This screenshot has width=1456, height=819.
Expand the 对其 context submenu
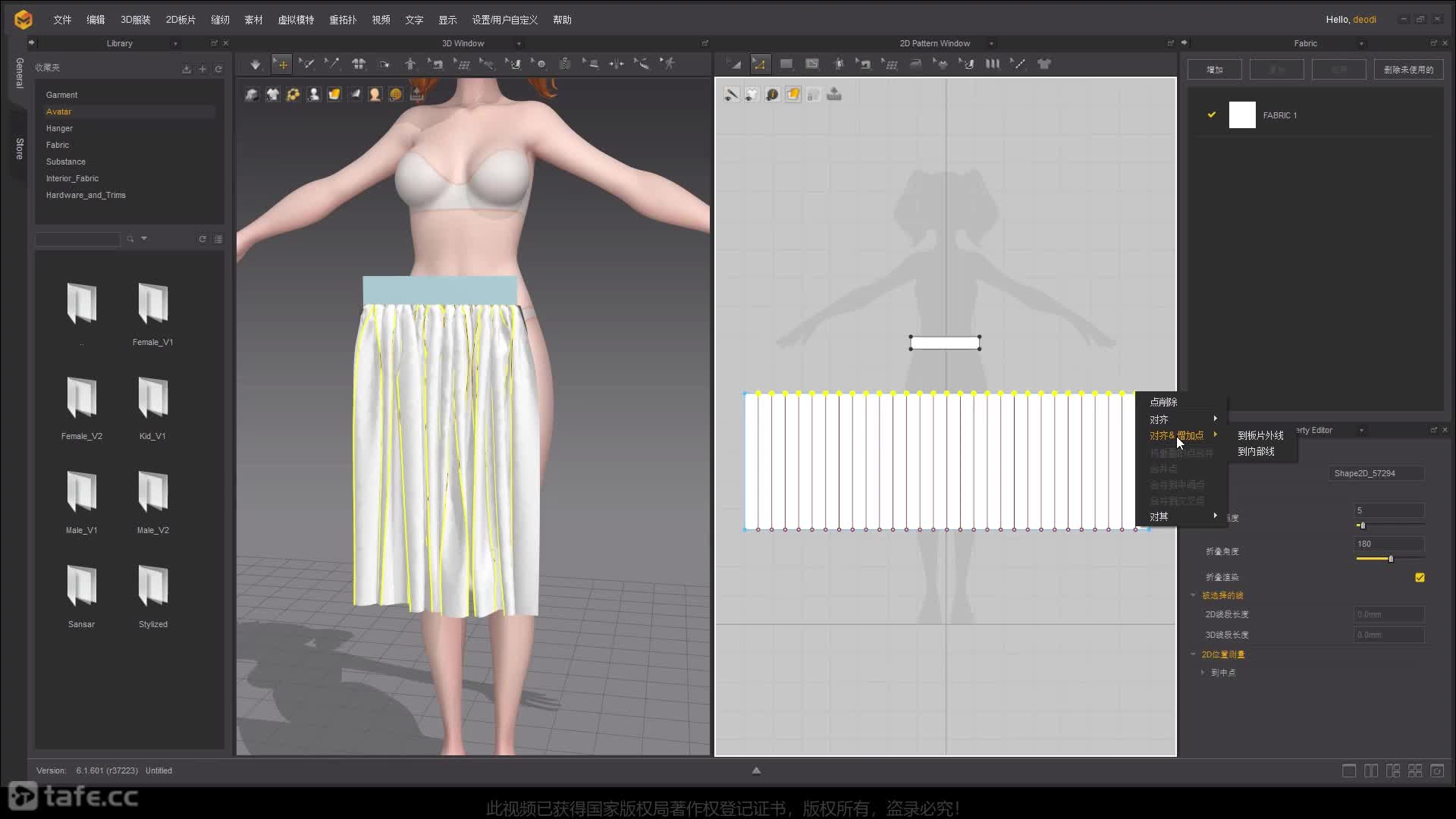pos(1181,516)
